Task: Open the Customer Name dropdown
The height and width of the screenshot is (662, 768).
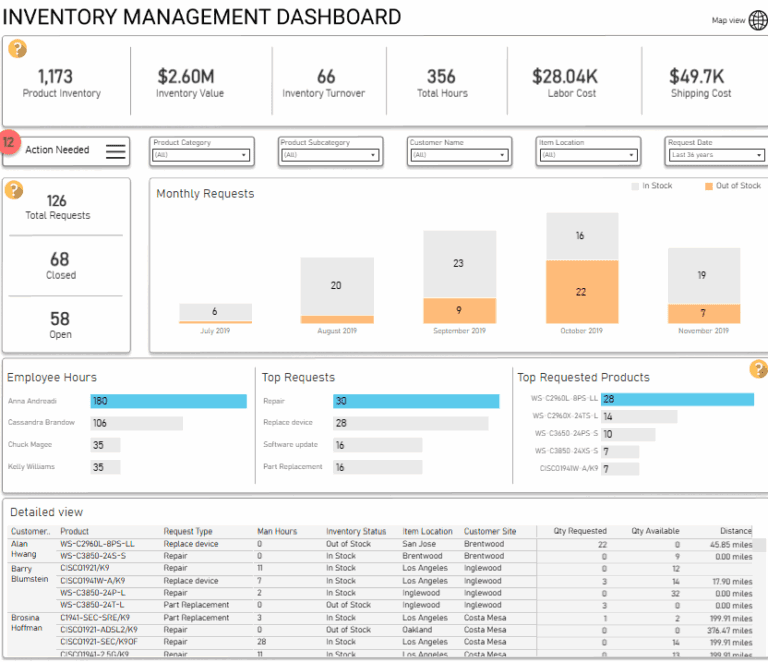Action: pos(459,155)
